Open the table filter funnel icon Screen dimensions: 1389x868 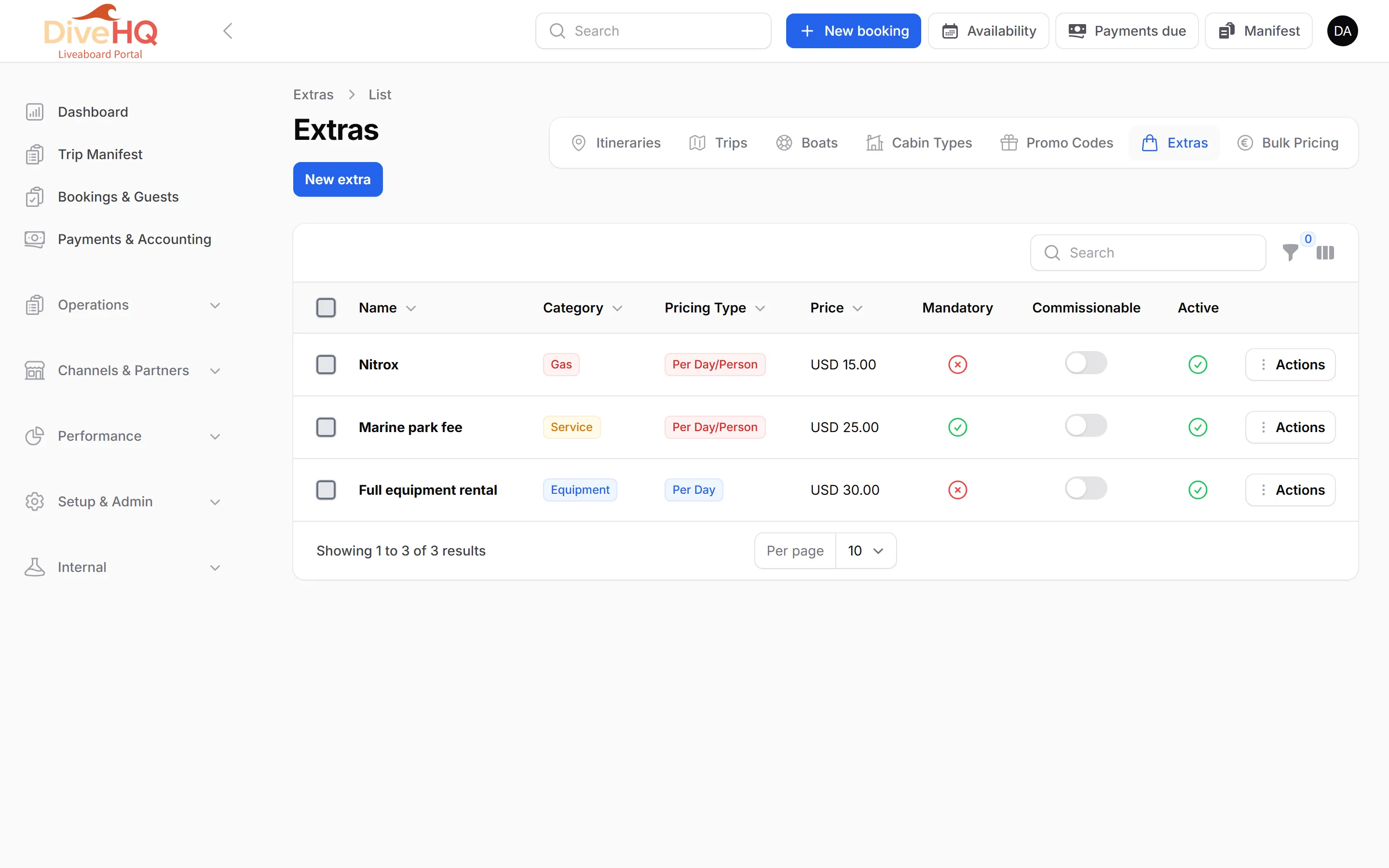1290,253
